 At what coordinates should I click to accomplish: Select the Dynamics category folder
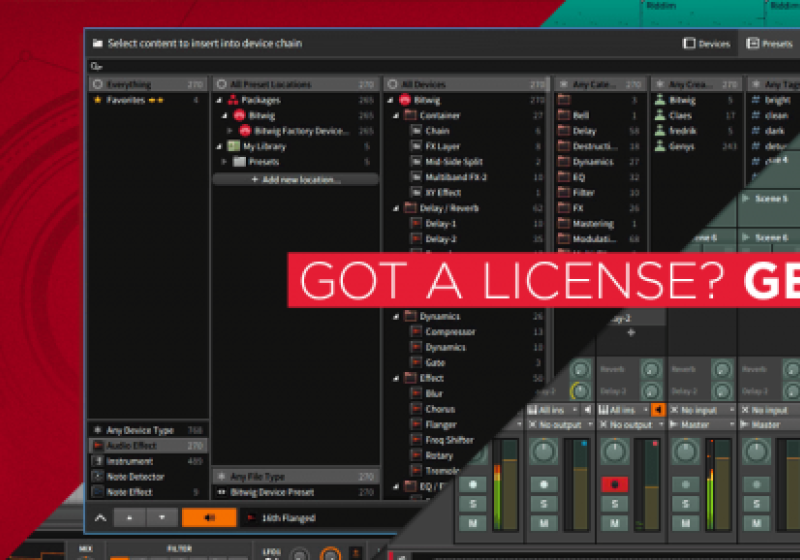click(593, 162)
